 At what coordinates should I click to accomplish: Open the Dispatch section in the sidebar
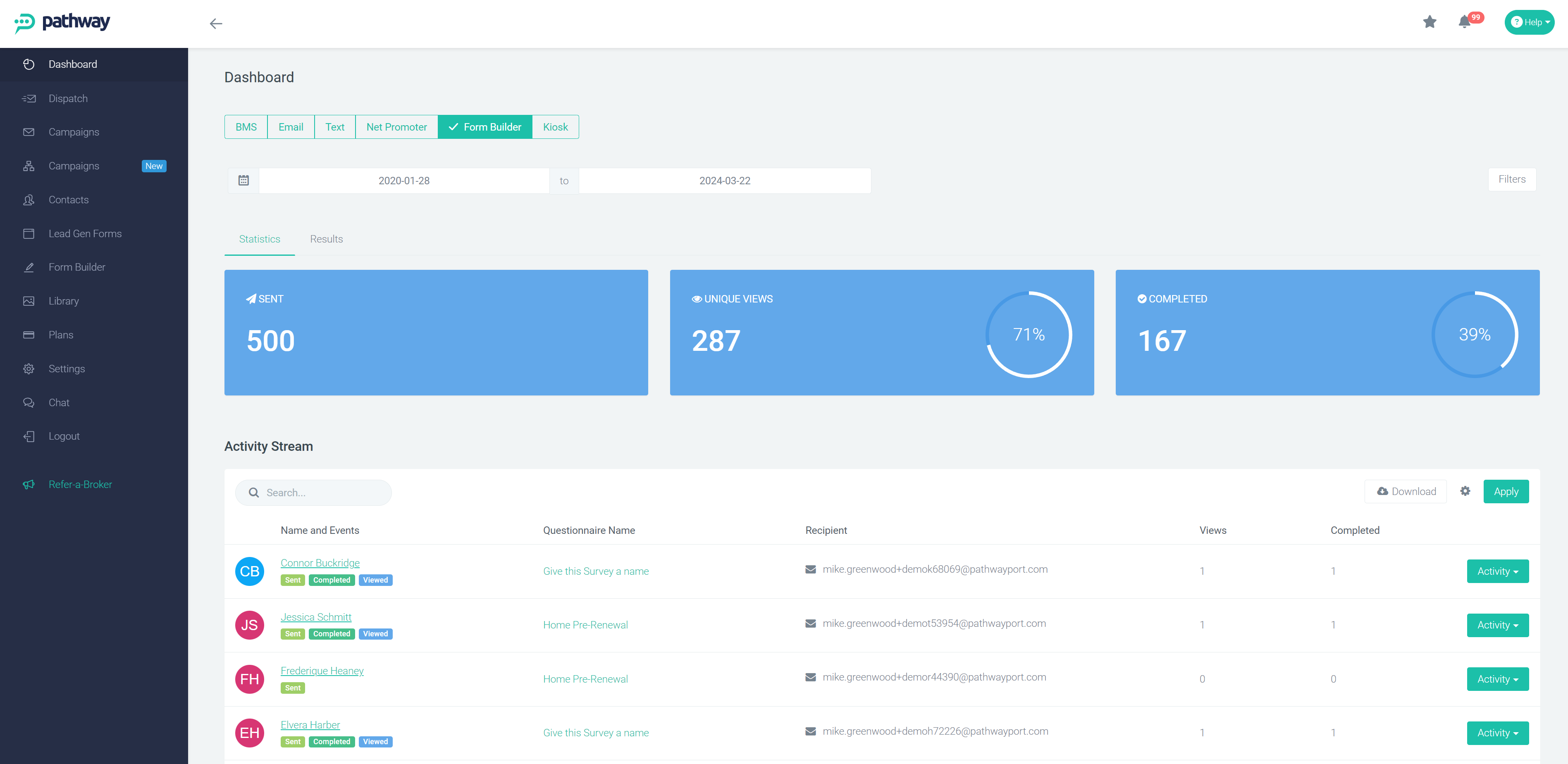(67, 98)
